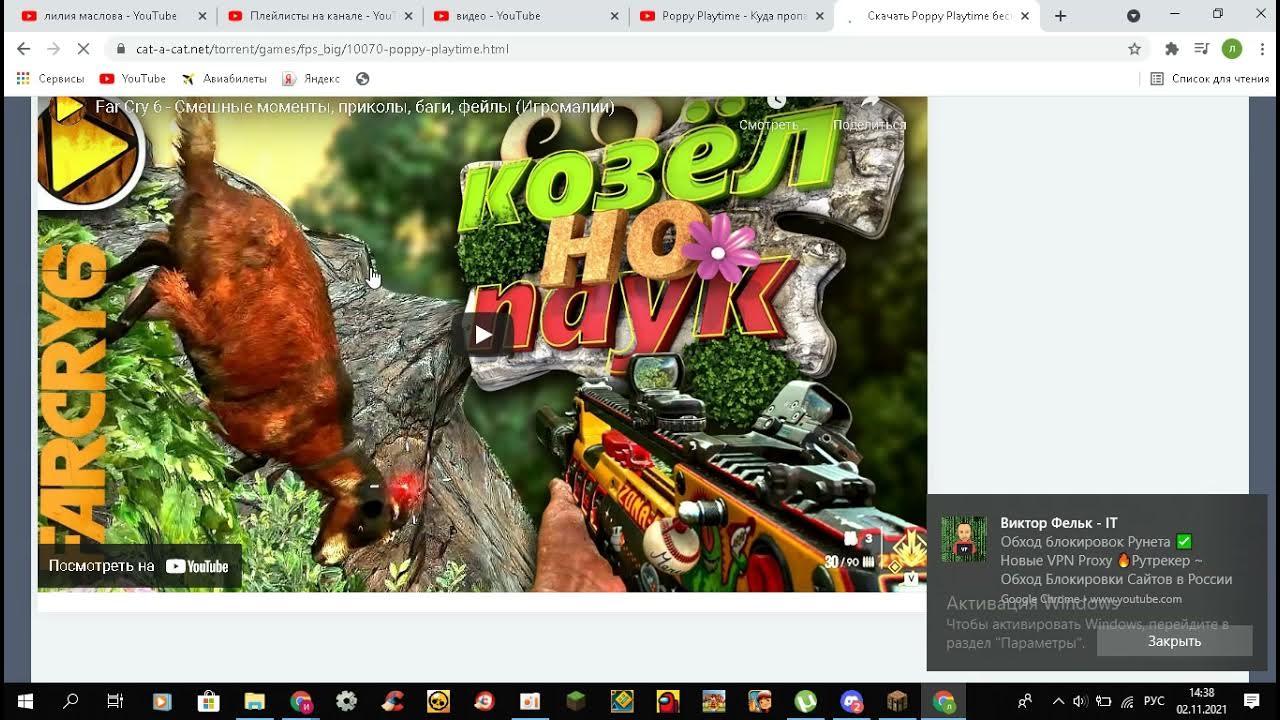Play the embedded Far Cry 6 video
This screenshot has height=720, width=1280.
pyautogui.click(x=483, y=335)
